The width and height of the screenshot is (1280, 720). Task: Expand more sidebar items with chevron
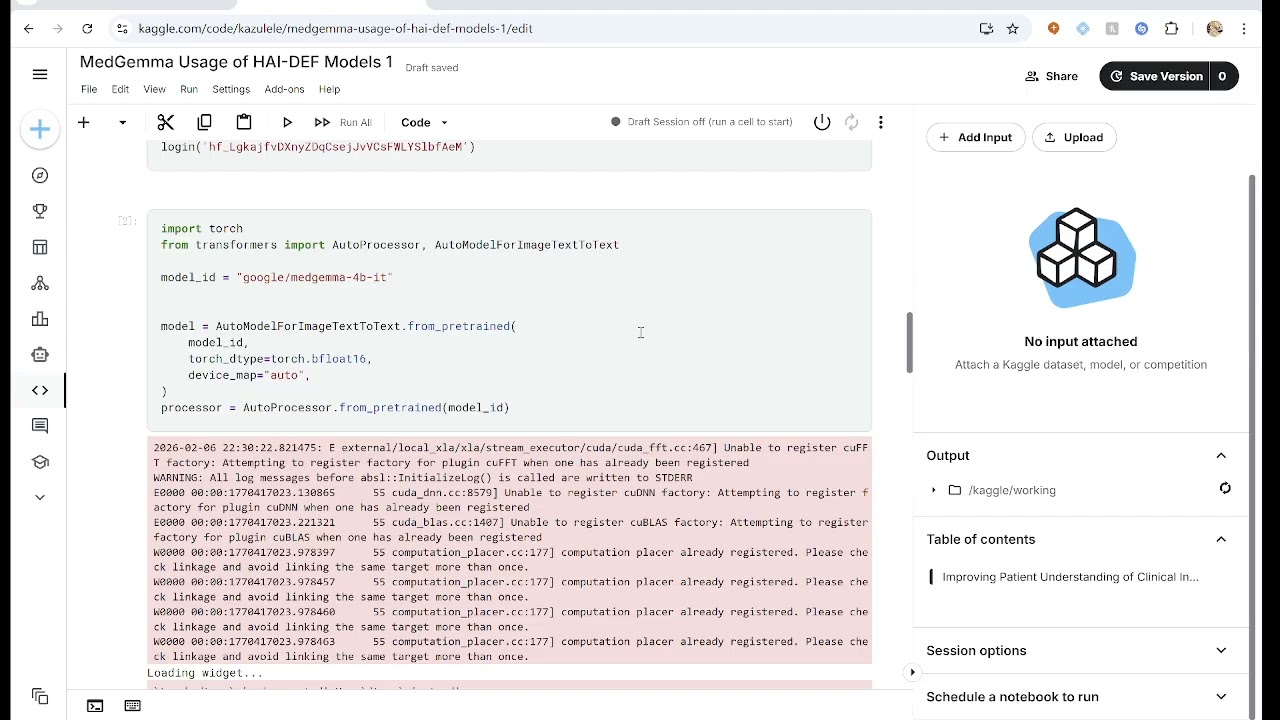(x=40, y=497)
